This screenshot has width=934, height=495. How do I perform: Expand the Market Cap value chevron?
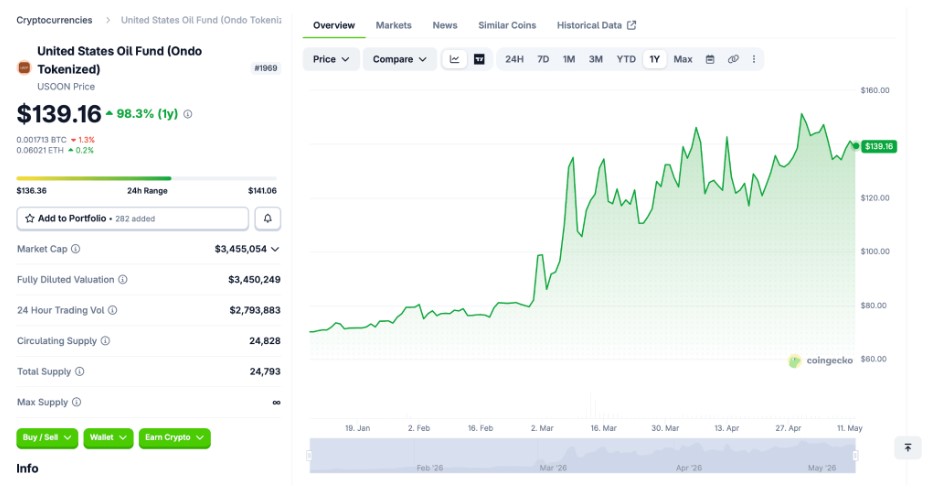click(x=275, y=249)
